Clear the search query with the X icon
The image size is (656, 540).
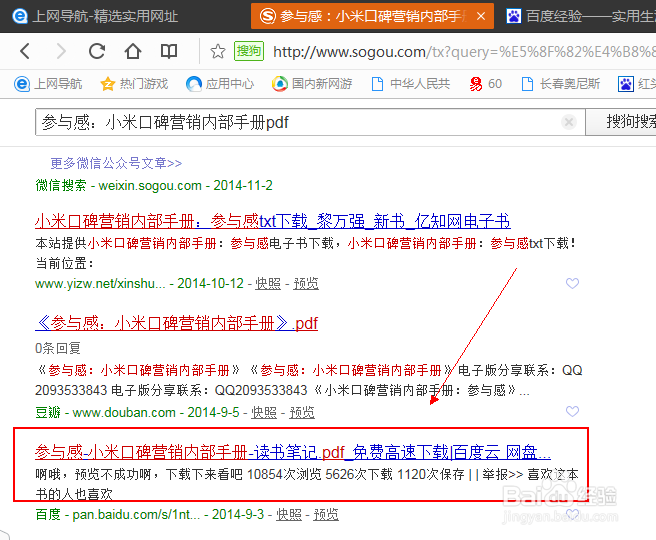[x=569, y=122]
